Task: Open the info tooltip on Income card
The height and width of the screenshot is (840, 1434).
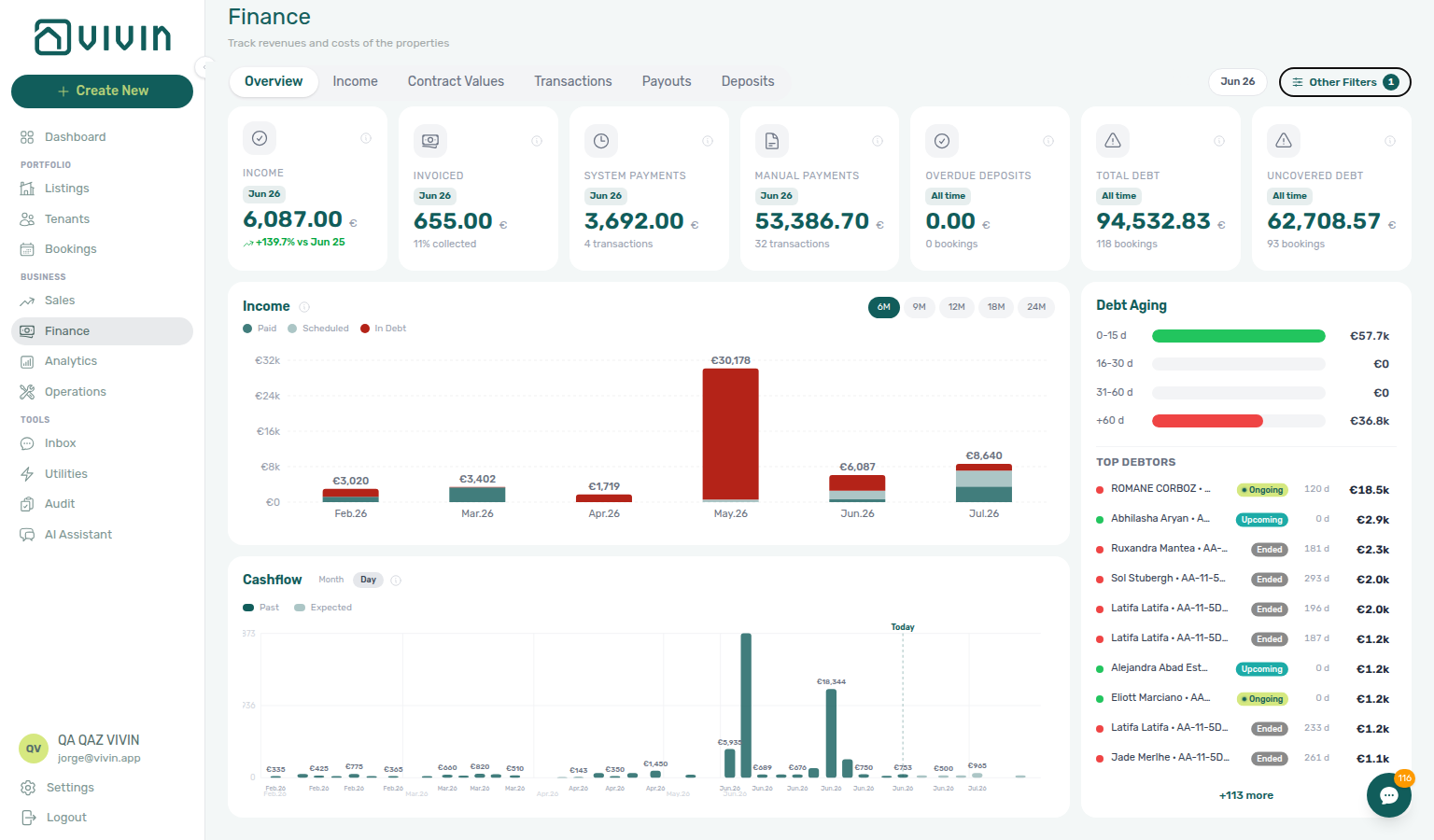Action: (366, 138)
